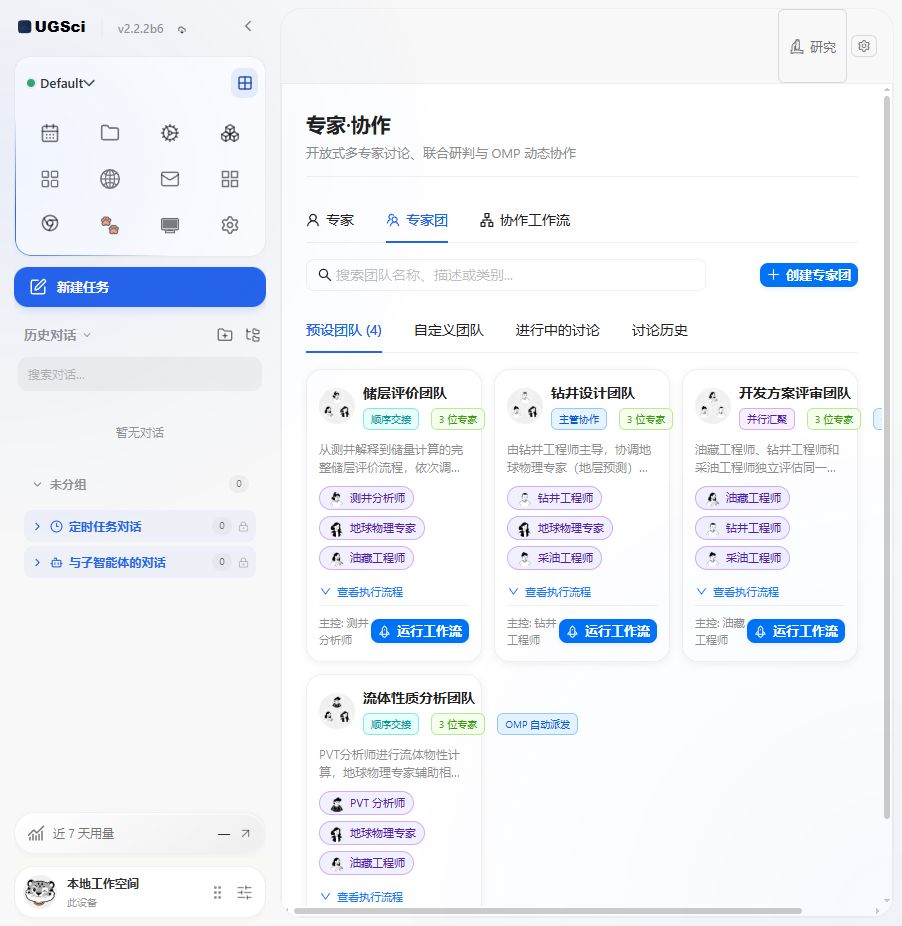Click the PVT 分析师 tag

point(366,803)
